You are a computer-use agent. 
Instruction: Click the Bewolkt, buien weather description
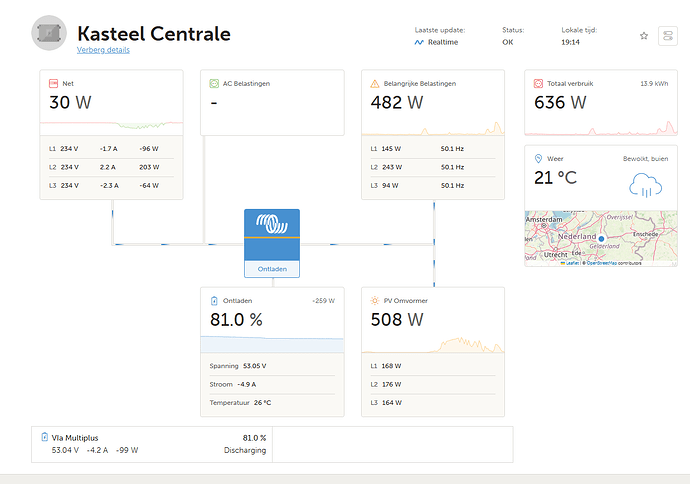tap(646, 159)
